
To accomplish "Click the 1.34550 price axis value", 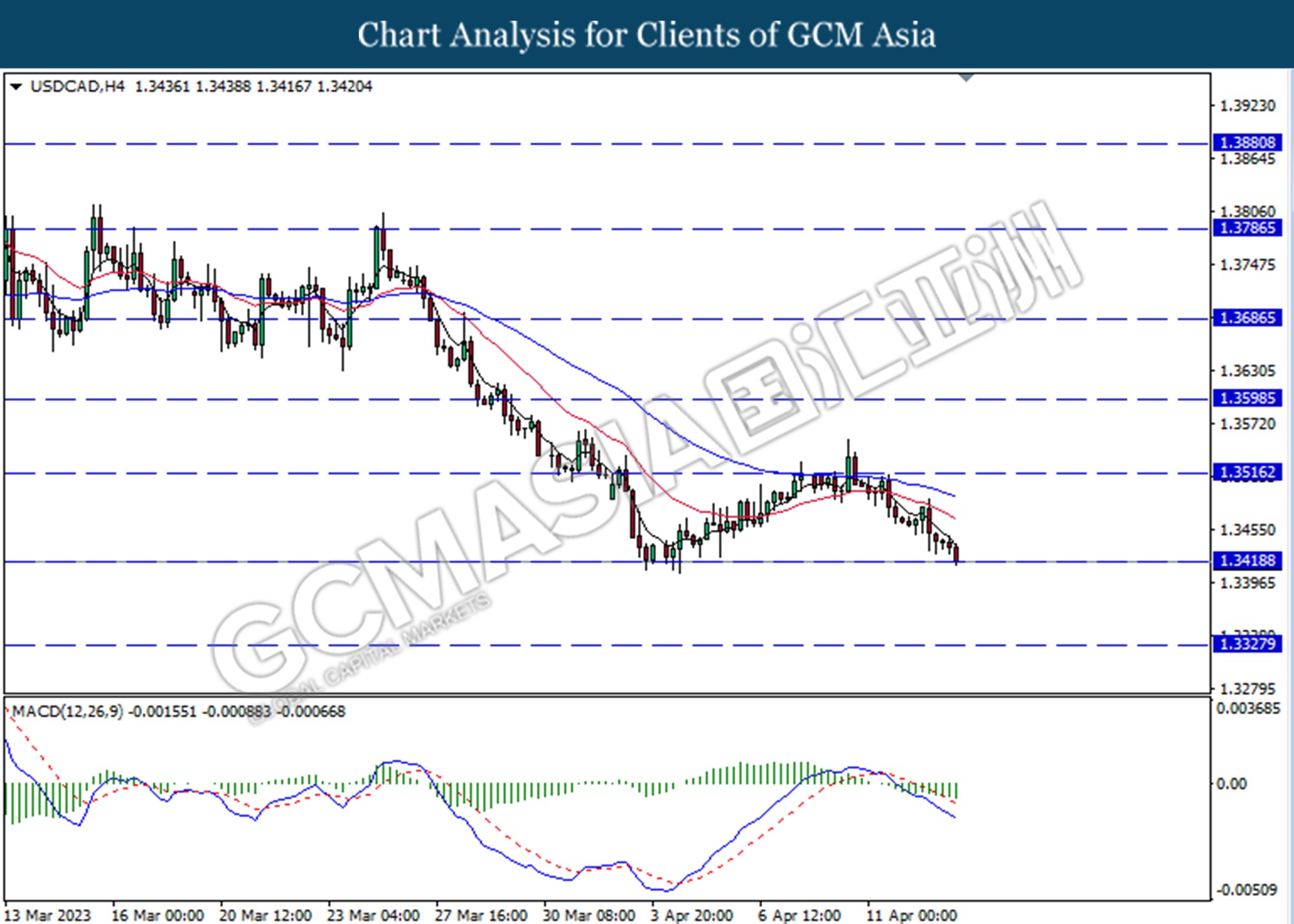I will pyautogui.click(x=1247, y=530).
